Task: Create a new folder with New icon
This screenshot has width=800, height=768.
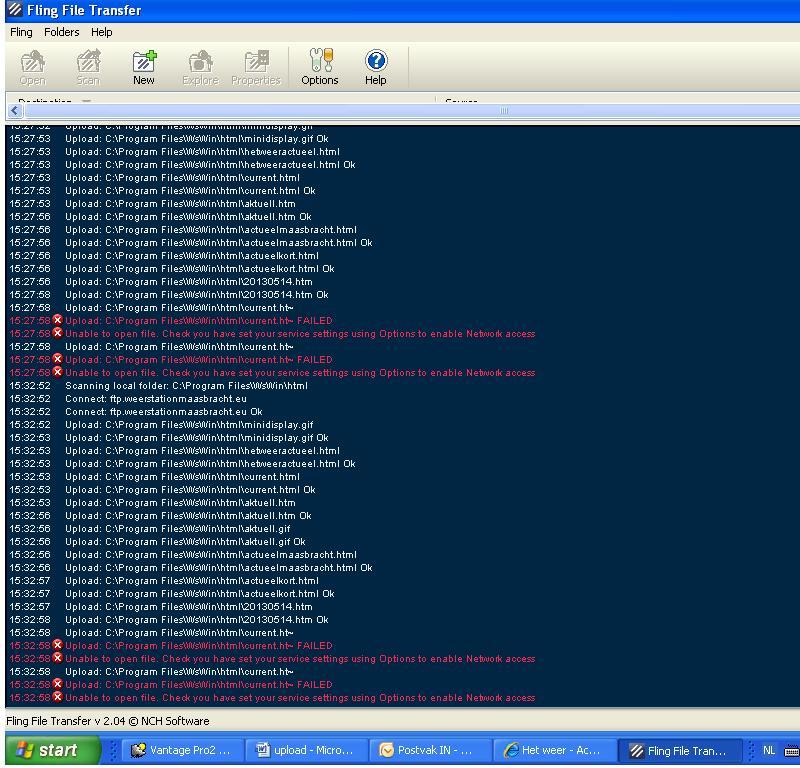Action: (x=144, y=67)
